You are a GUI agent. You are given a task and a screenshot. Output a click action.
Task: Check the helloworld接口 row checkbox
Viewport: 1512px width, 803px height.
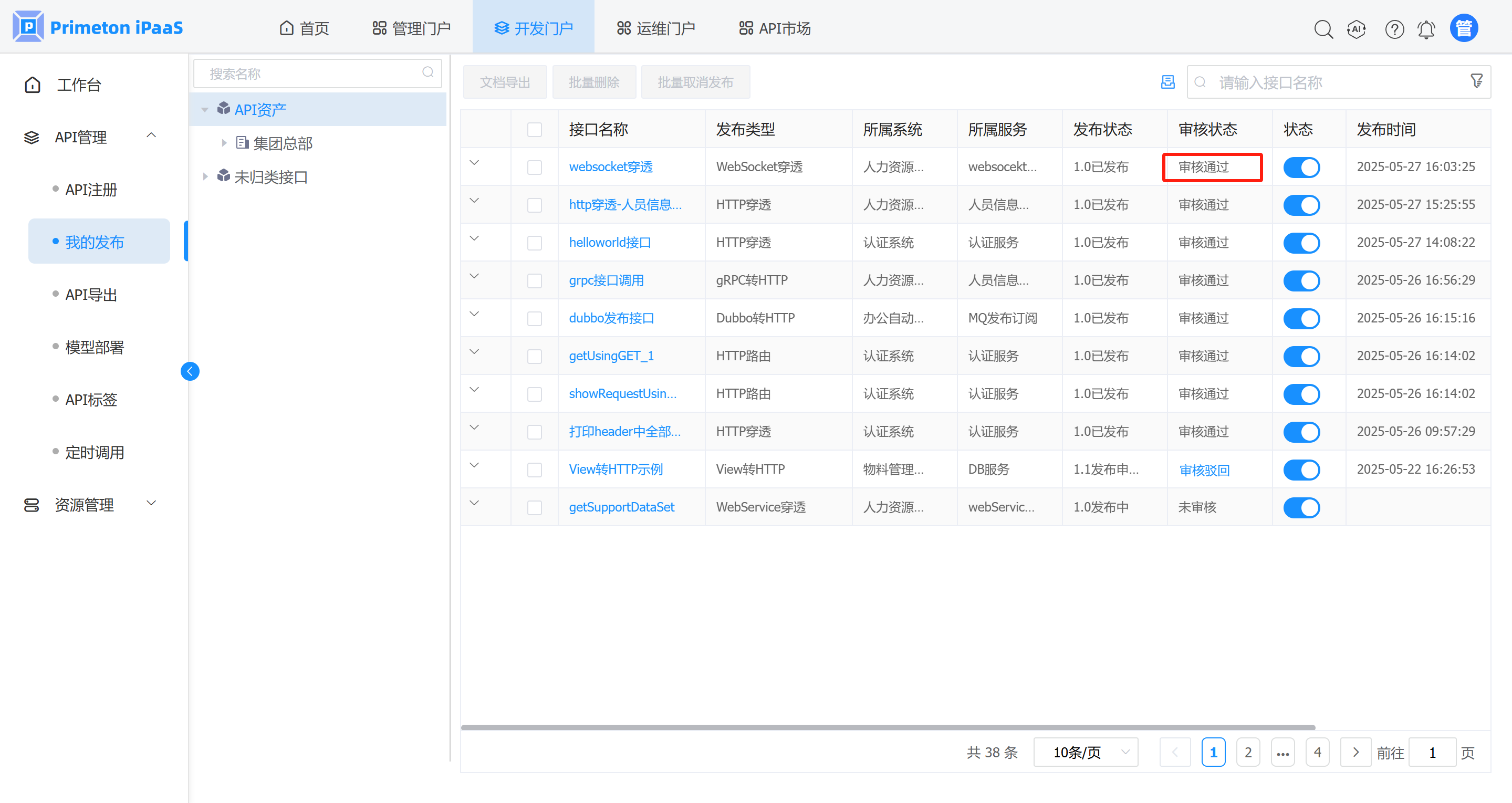(534, 243)
